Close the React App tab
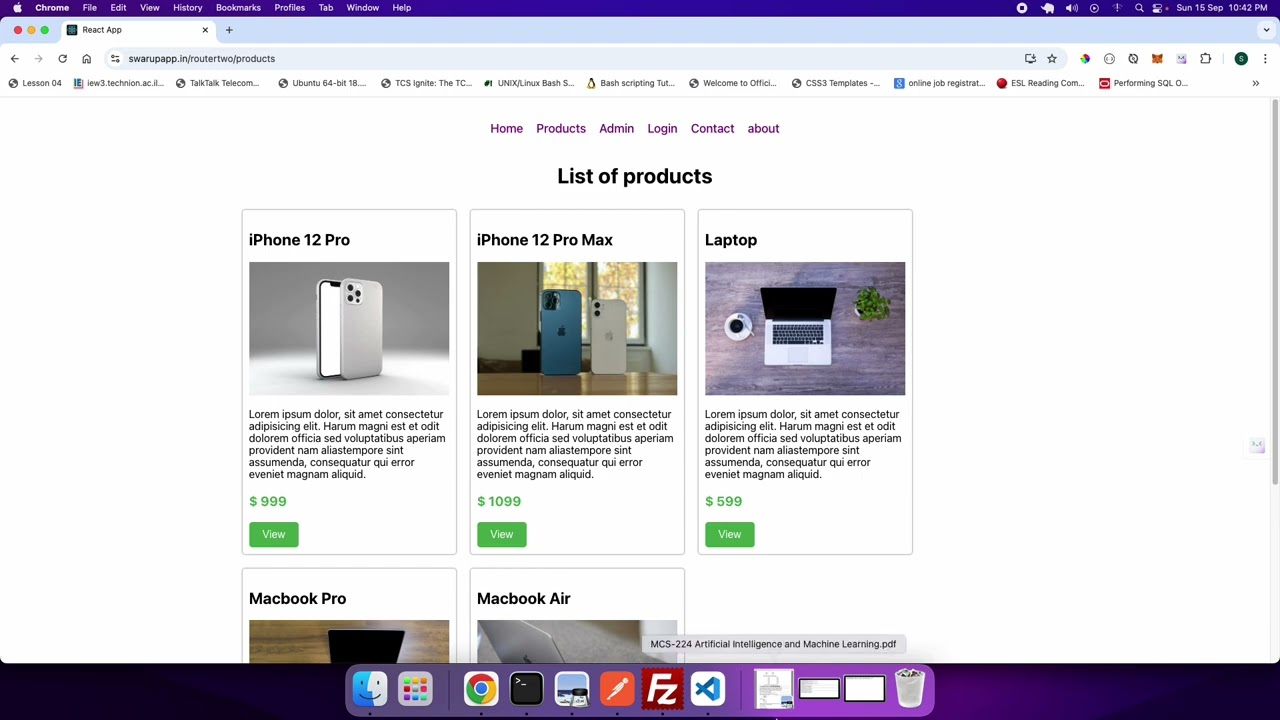This screenshot has height=720, width=1280. click(205, 30)
